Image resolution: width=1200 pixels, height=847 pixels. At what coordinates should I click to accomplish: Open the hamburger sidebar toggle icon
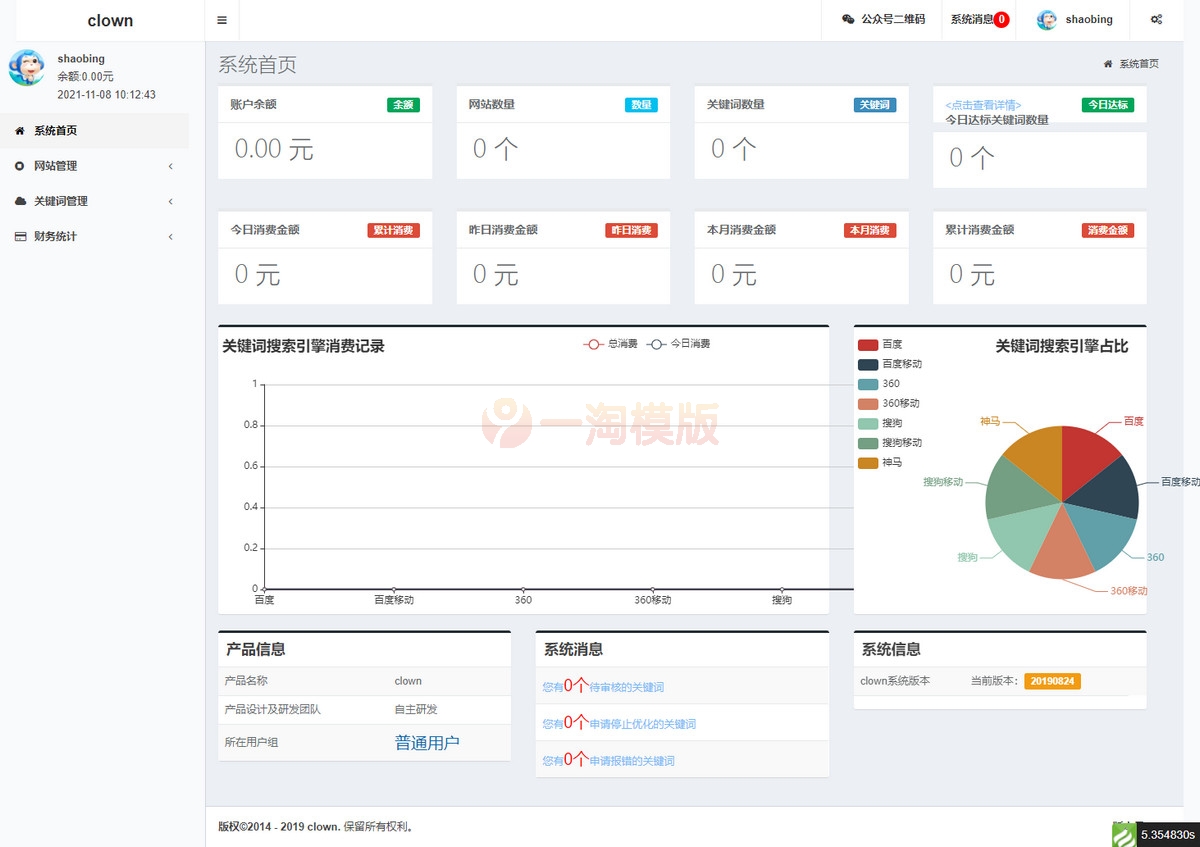tap(222, 19)
